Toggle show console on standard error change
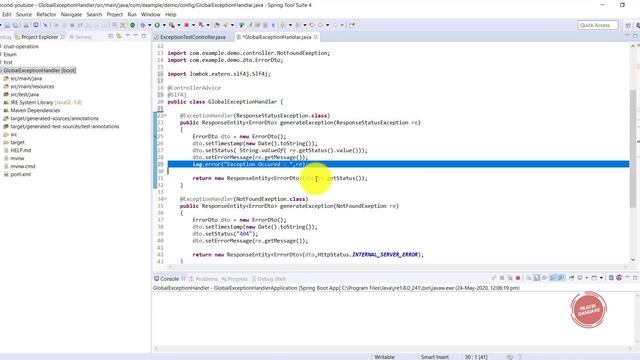 [x=562, y=278]
